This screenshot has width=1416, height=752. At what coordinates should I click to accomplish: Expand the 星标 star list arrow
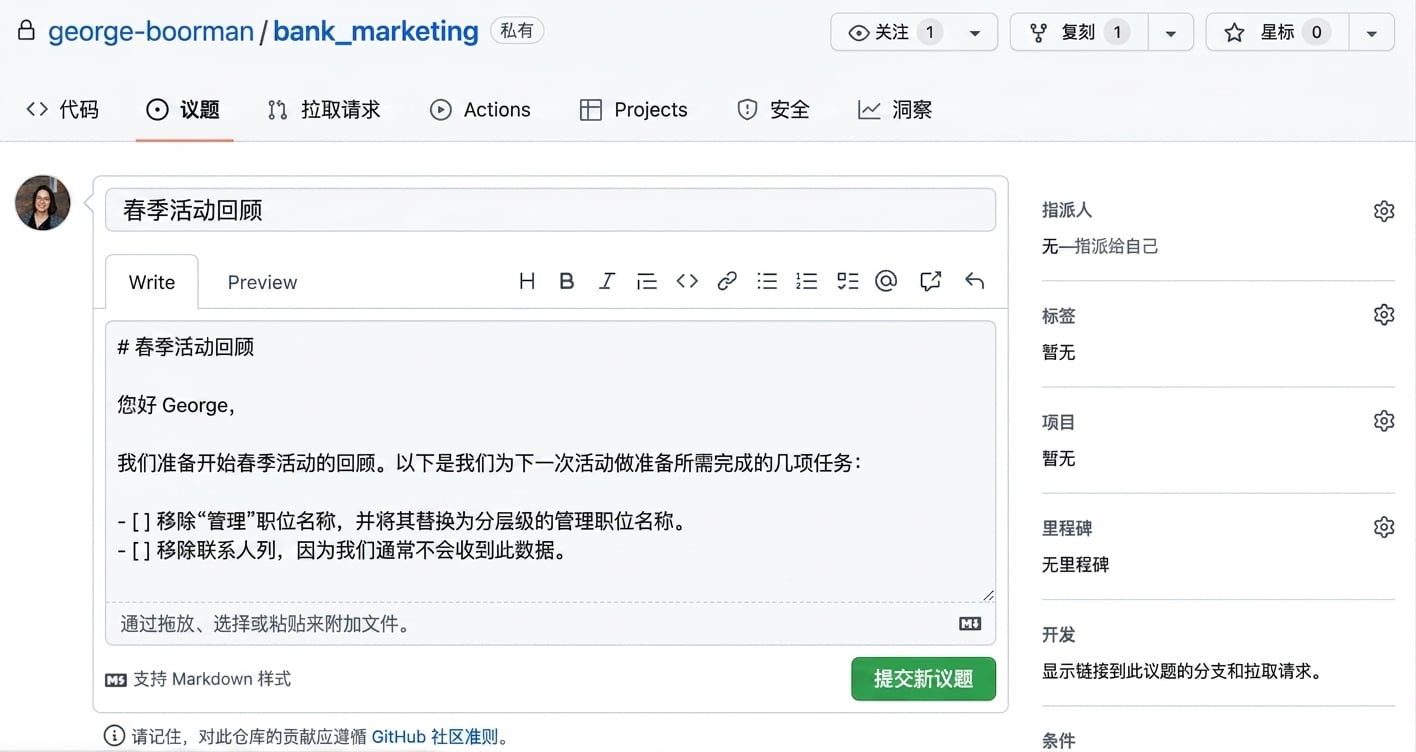(1372, 33)
